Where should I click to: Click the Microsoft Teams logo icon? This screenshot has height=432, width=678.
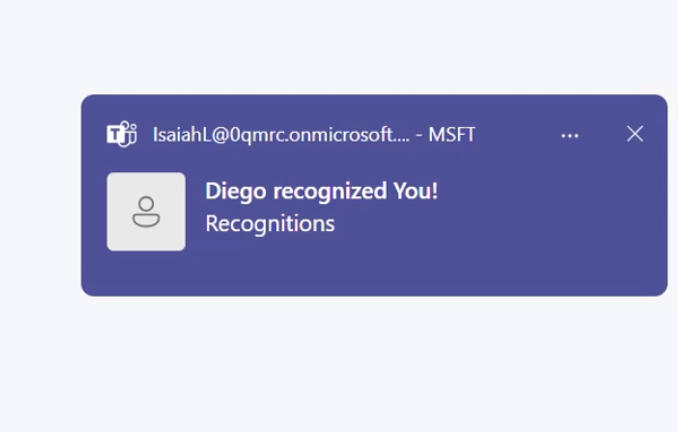point(121,134)
